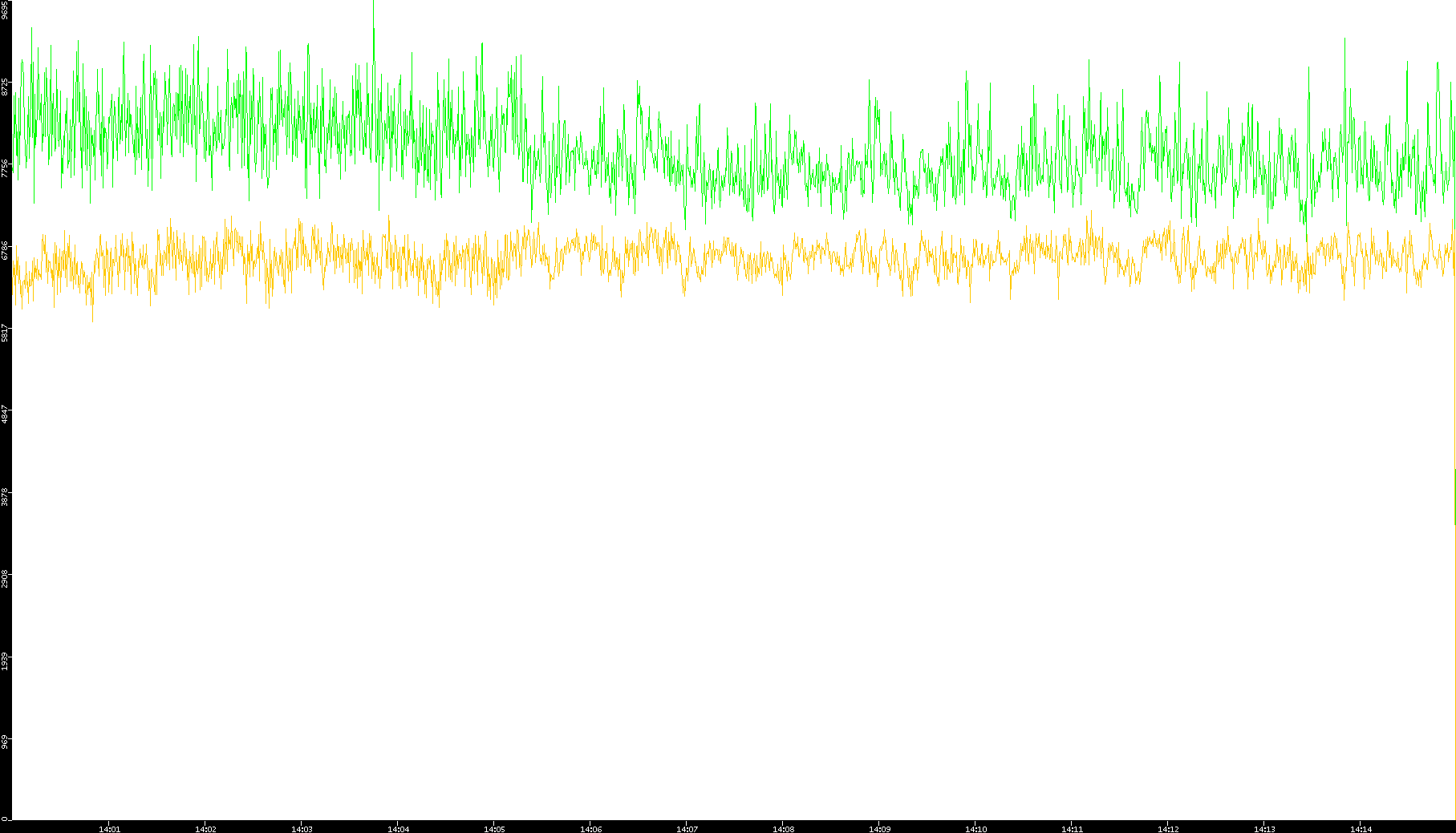Select the 2908 y-axis value label
Screen dimensions: 1456x833
pos(6,578)
